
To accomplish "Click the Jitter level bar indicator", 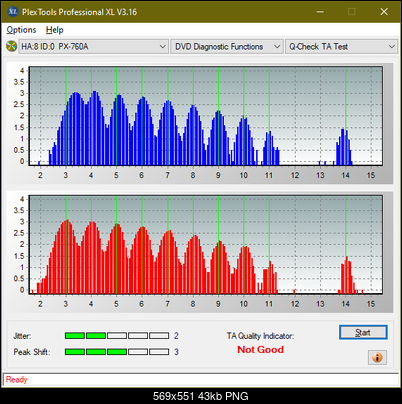I will (117, 336).
